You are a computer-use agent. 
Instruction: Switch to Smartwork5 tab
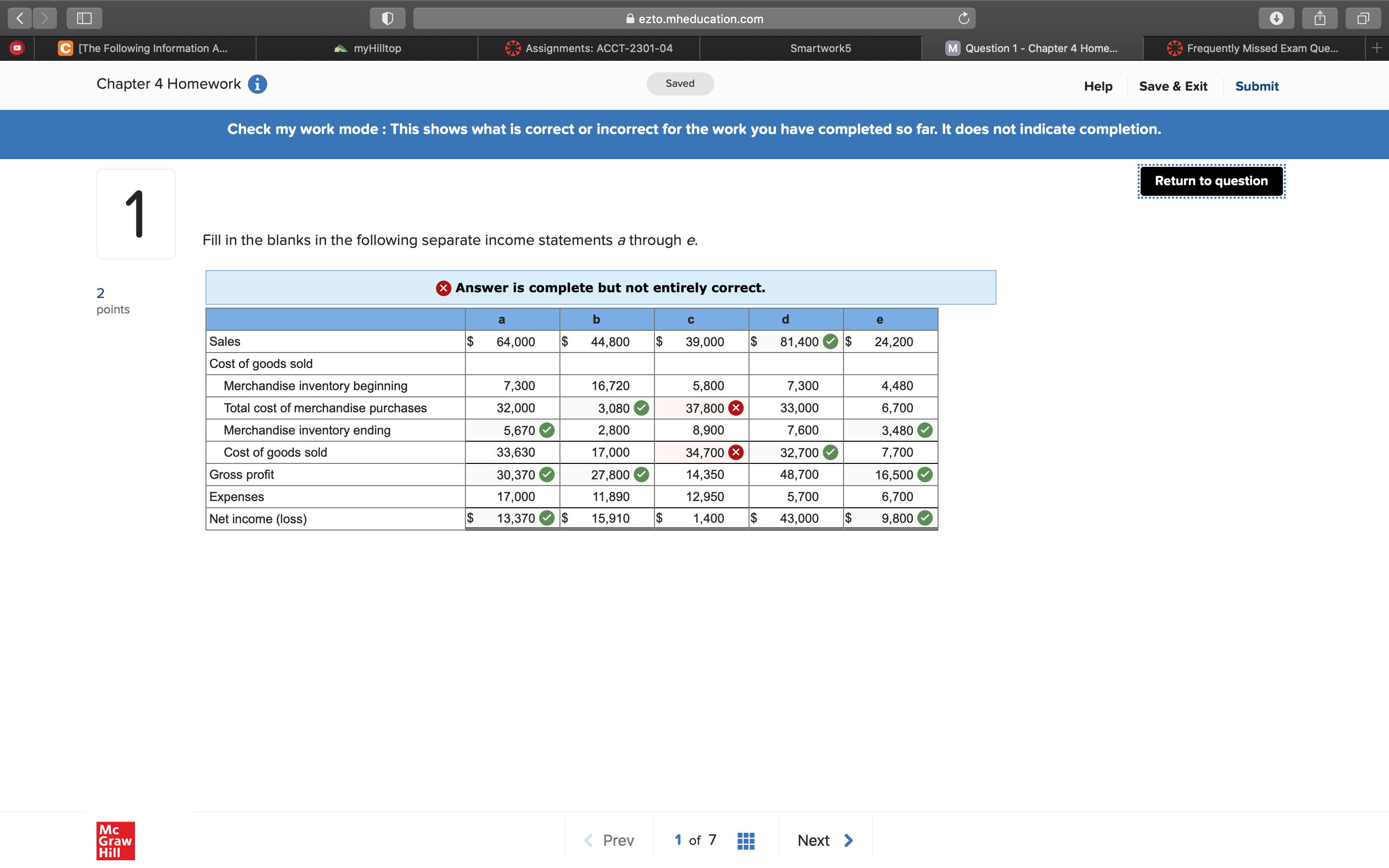point(820,48)
